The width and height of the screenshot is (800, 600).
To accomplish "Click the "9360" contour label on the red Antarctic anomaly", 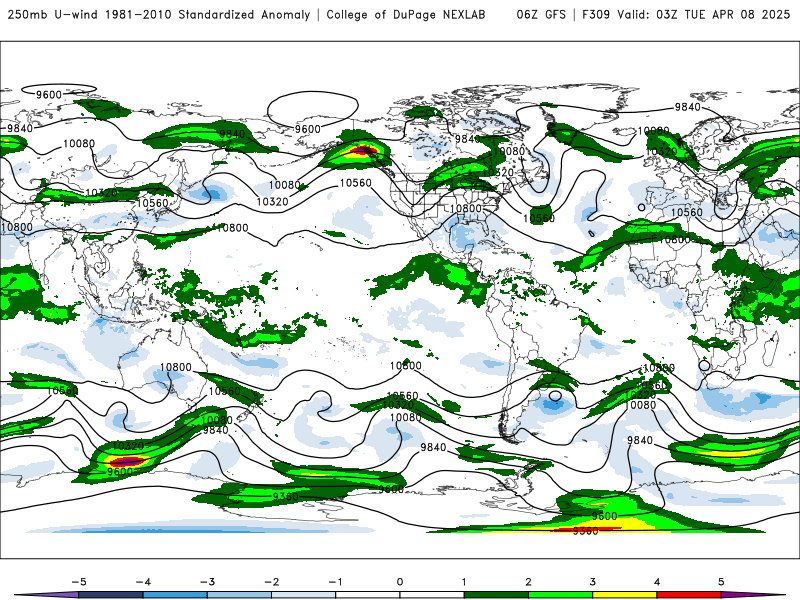I will [x=585, y=531].
